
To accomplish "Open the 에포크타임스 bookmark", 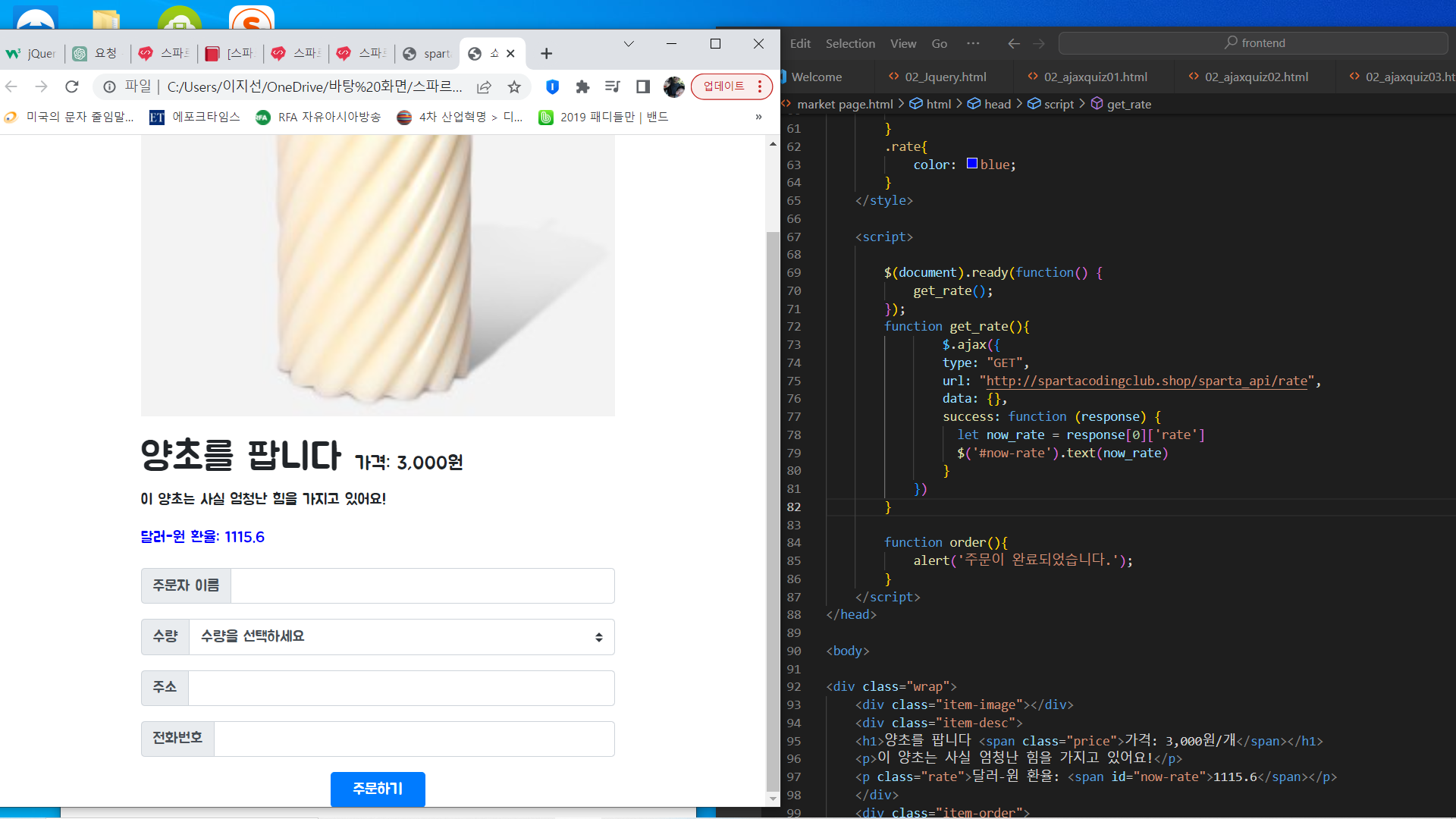I will (x=195, y=117).
